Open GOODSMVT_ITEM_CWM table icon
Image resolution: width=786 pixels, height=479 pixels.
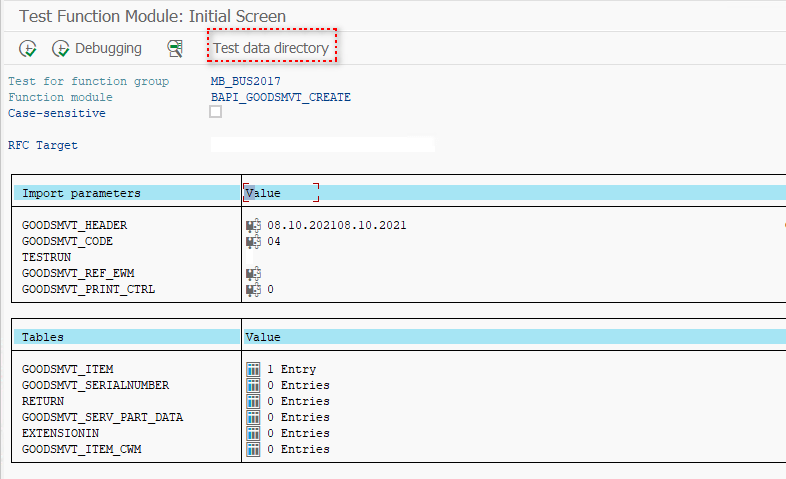click(x=253, y=449)
